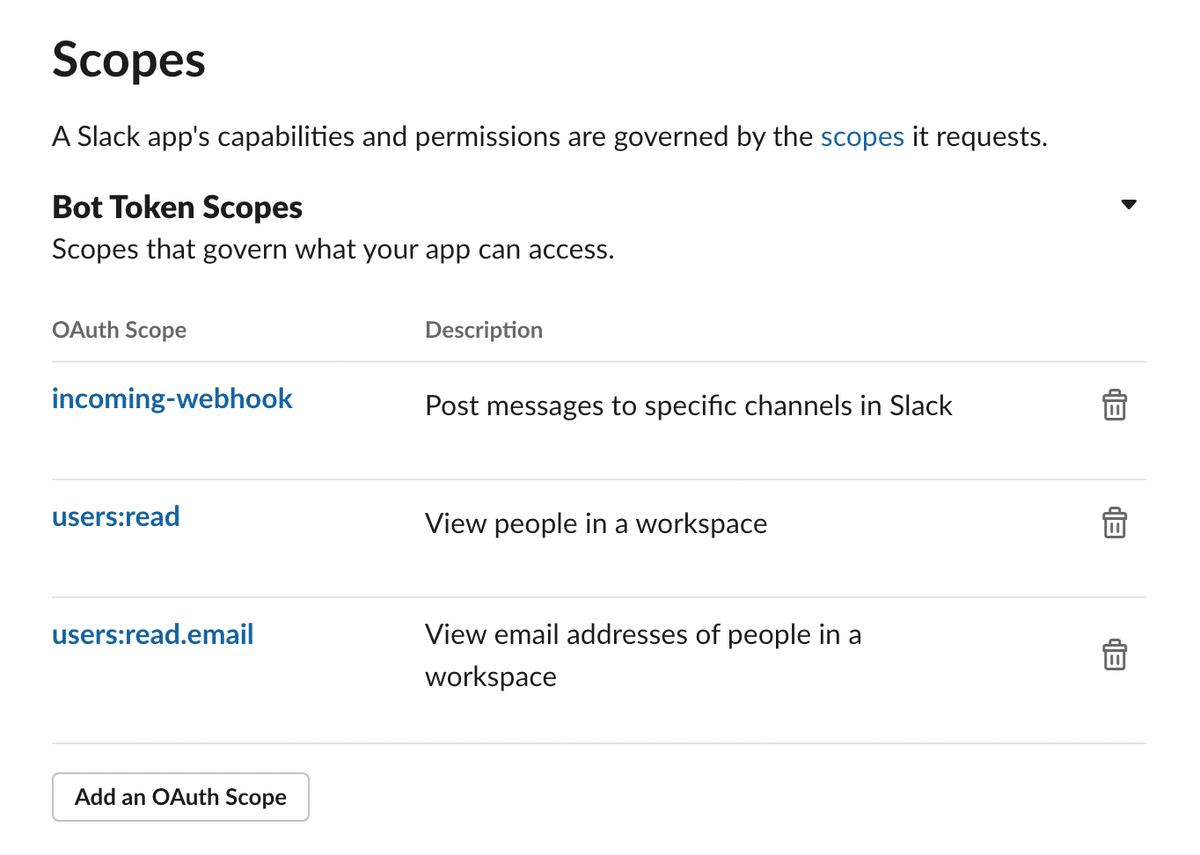The image size is (1200, 855).
Task: Select the Scopes page title
Action: (x=129, y=59)
